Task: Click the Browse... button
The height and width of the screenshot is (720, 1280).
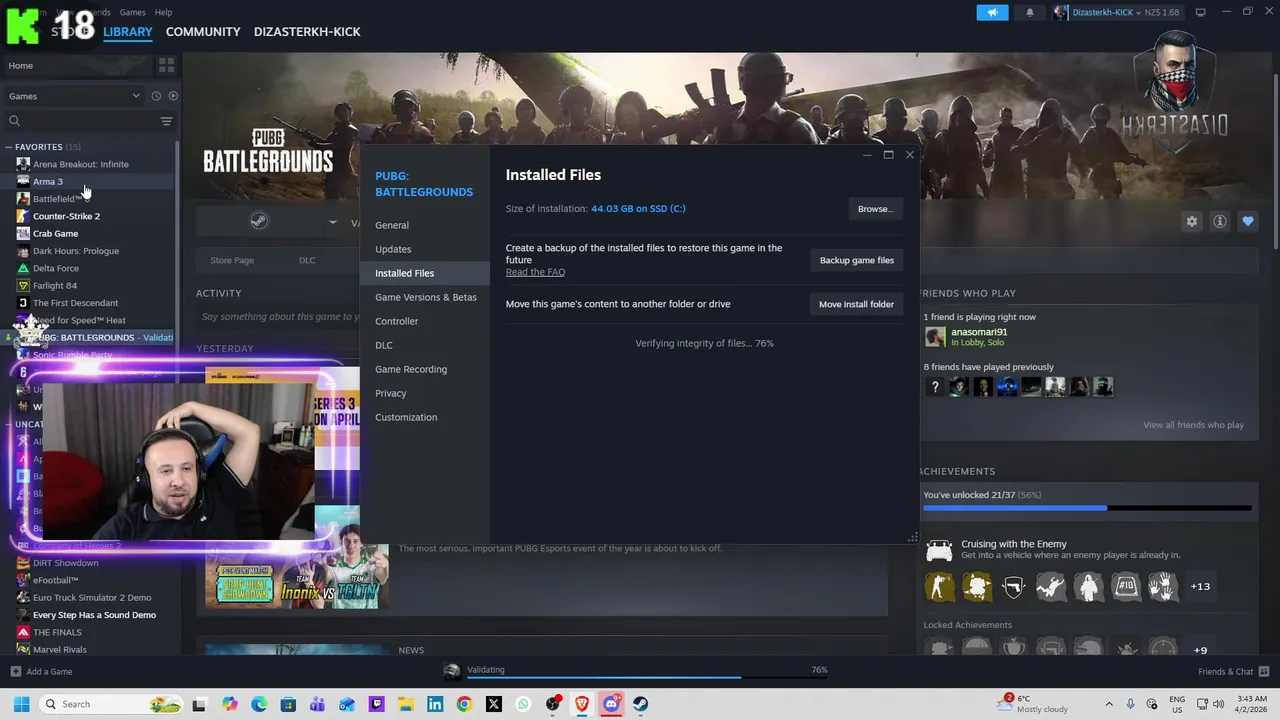Action: click(x=875, y=209)
